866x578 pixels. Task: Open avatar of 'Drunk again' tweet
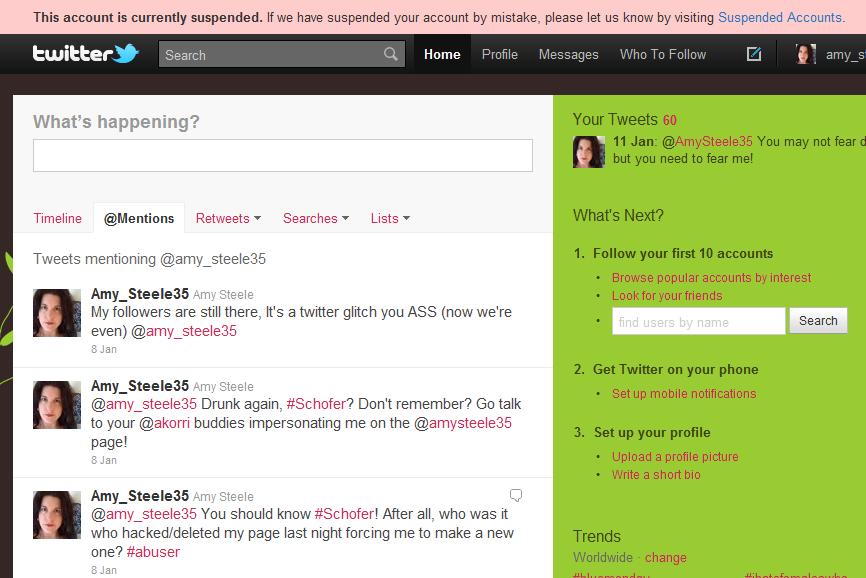coord(57,405)
